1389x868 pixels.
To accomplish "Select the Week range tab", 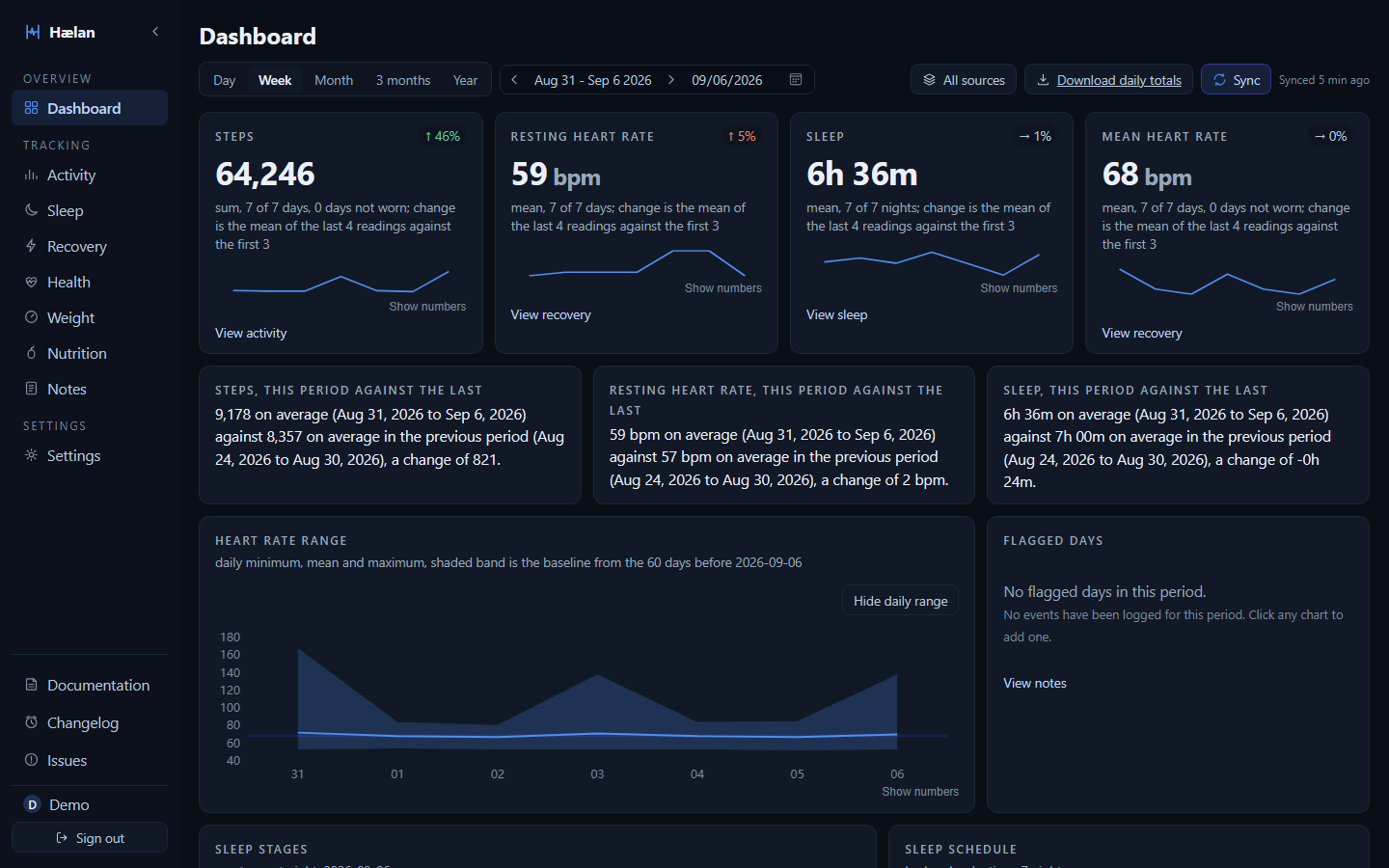I will click(x=275, y=80).
